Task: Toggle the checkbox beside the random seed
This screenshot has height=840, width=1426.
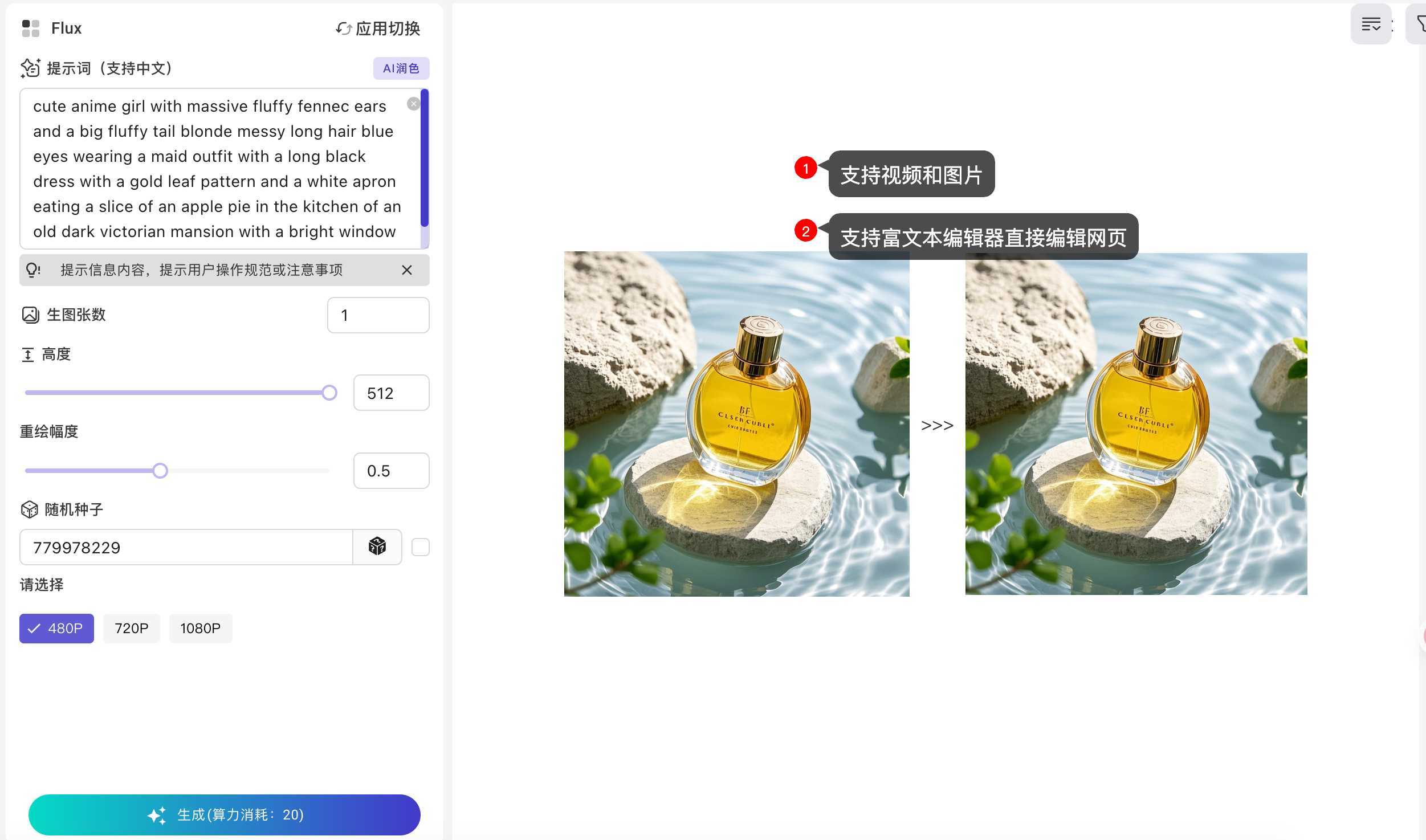Action: (x=421, y=547)
